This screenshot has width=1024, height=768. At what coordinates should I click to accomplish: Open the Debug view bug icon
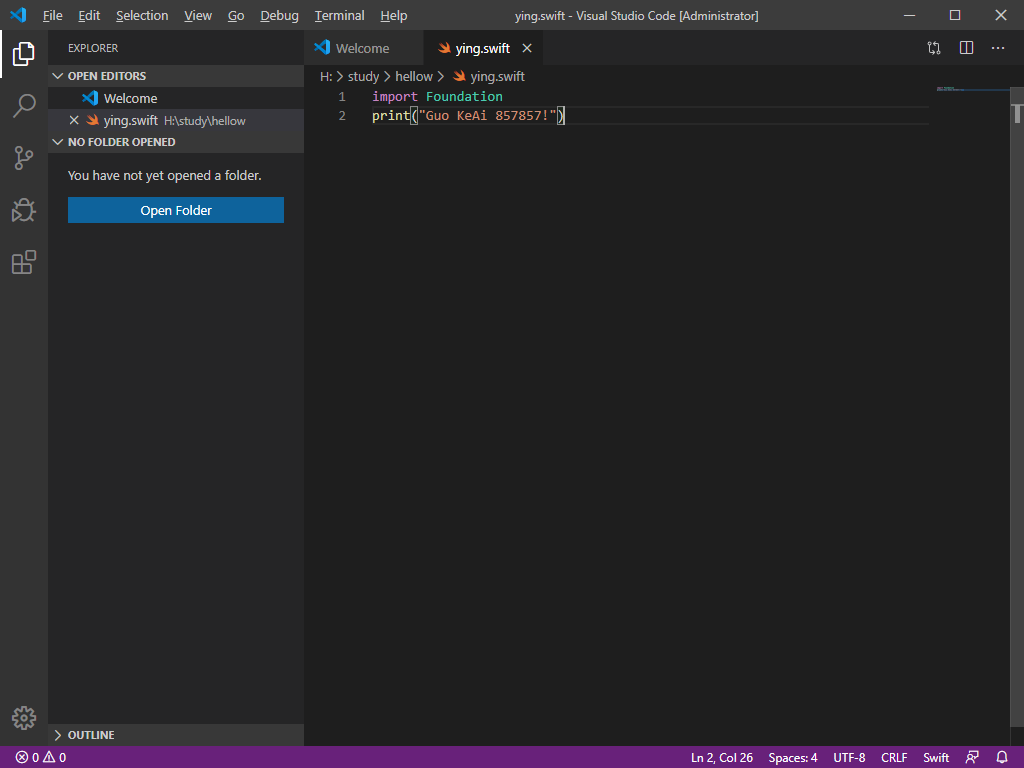(24, 210)
